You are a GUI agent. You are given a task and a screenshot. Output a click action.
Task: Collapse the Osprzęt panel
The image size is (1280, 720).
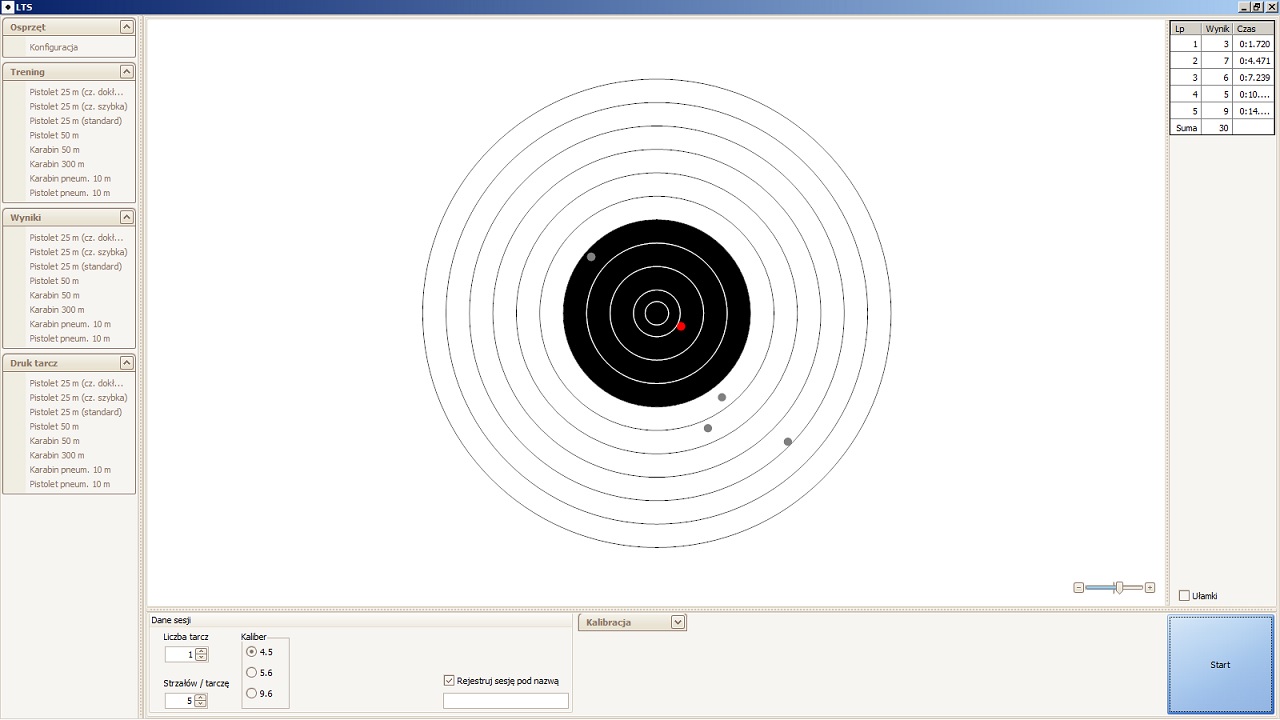[x=126, y=27]
